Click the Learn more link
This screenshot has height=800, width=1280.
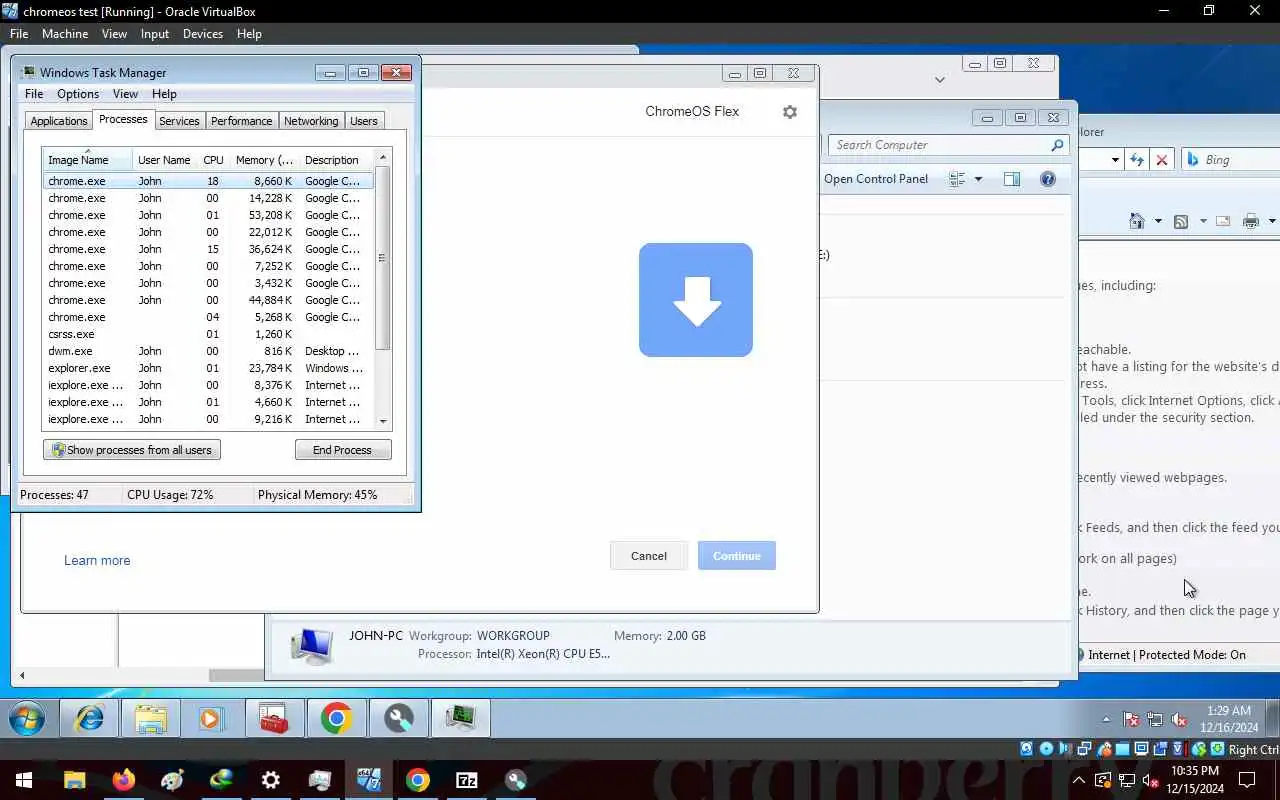click(x=97, y=561)
